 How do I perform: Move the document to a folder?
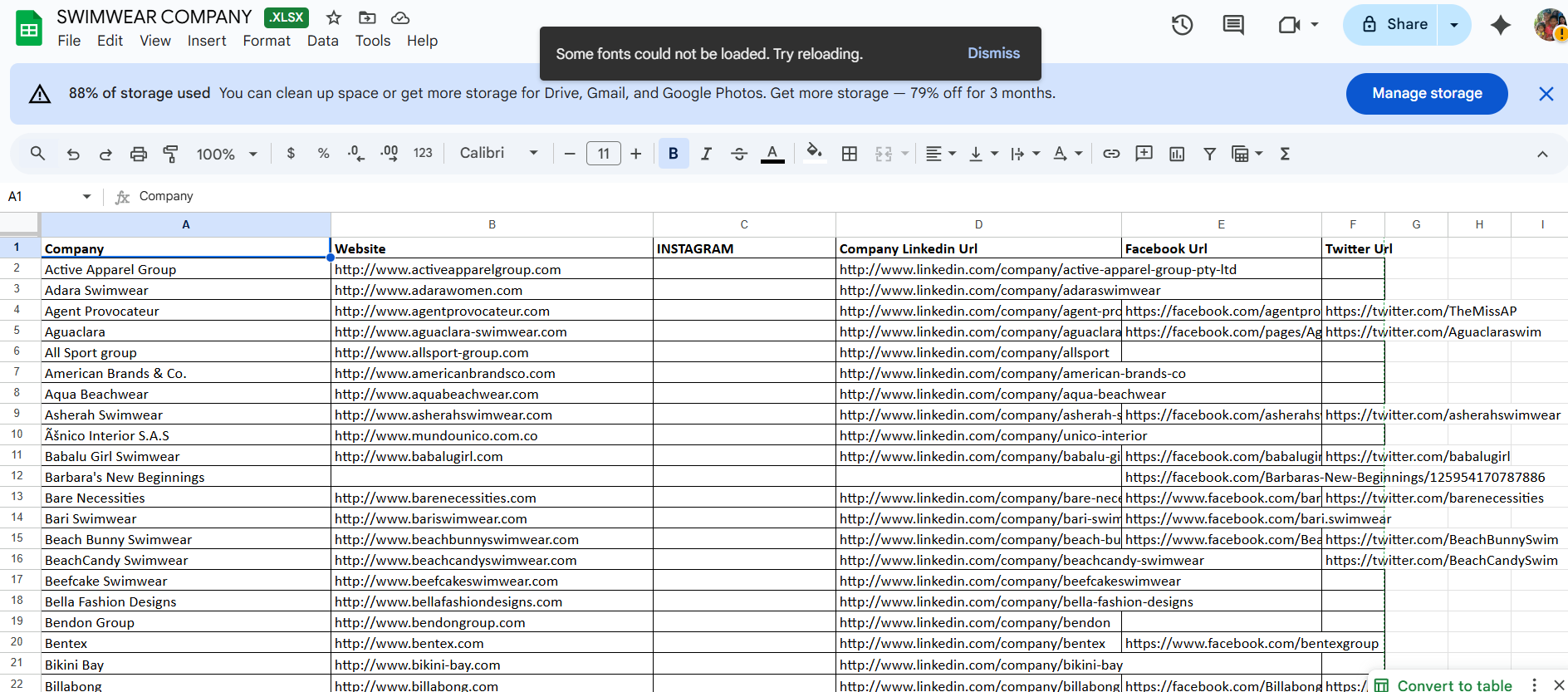[x=367, y=17]
